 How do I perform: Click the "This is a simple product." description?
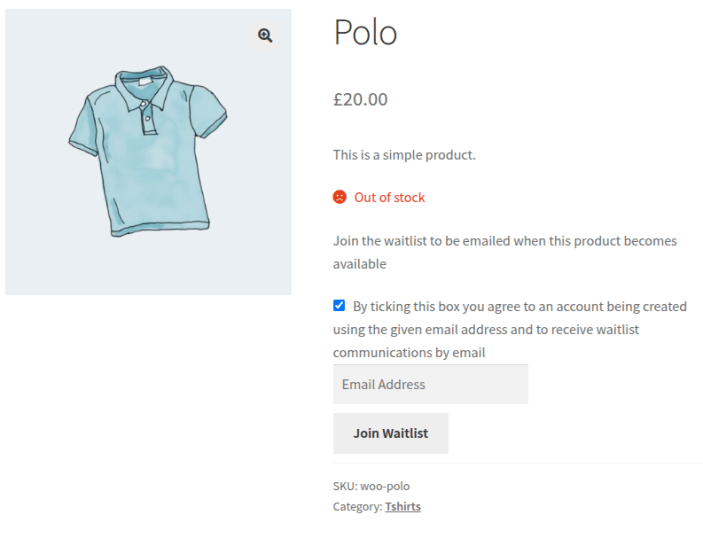[404, 155]
